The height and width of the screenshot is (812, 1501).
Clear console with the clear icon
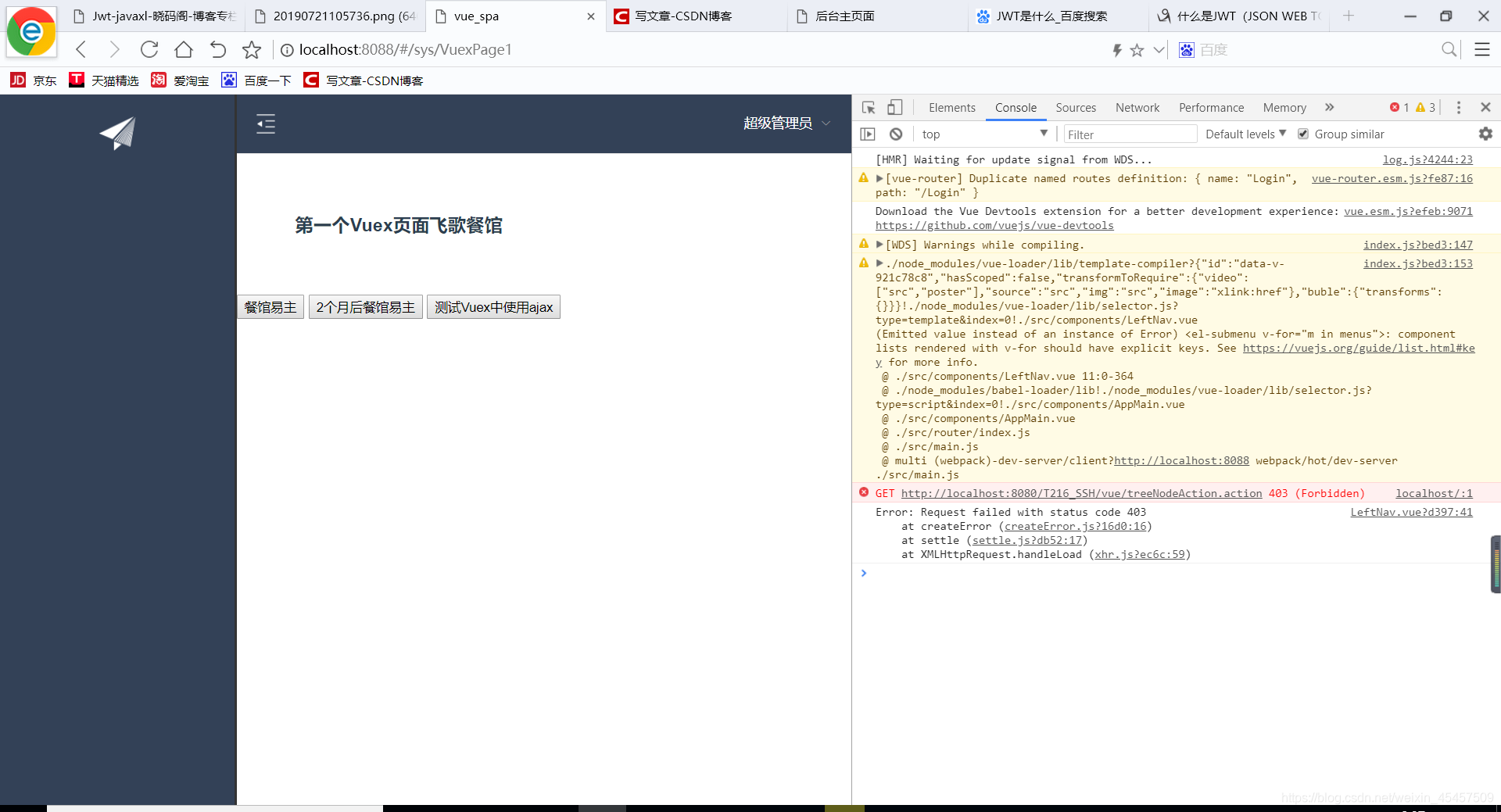tap(896, 134)
